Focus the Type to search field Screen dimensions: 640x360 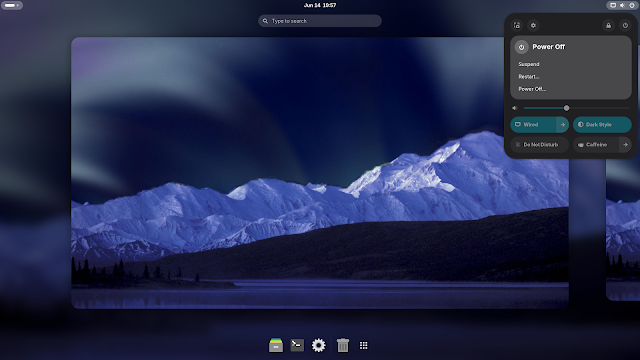(x=320, y=21)
